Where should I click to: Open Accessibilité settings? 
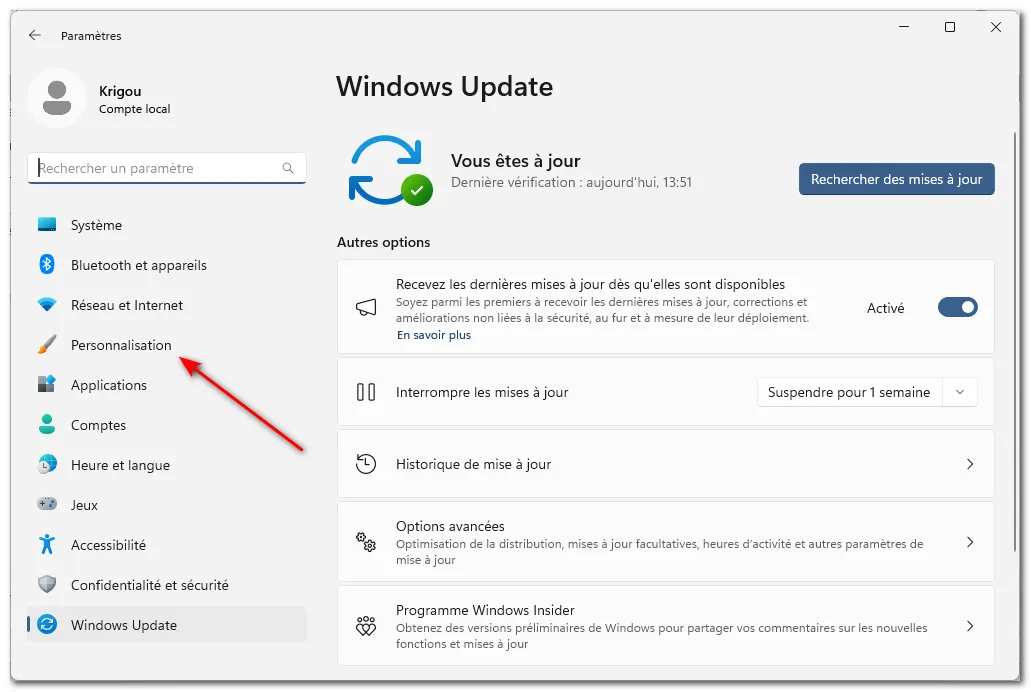click(x=167, y=545)
